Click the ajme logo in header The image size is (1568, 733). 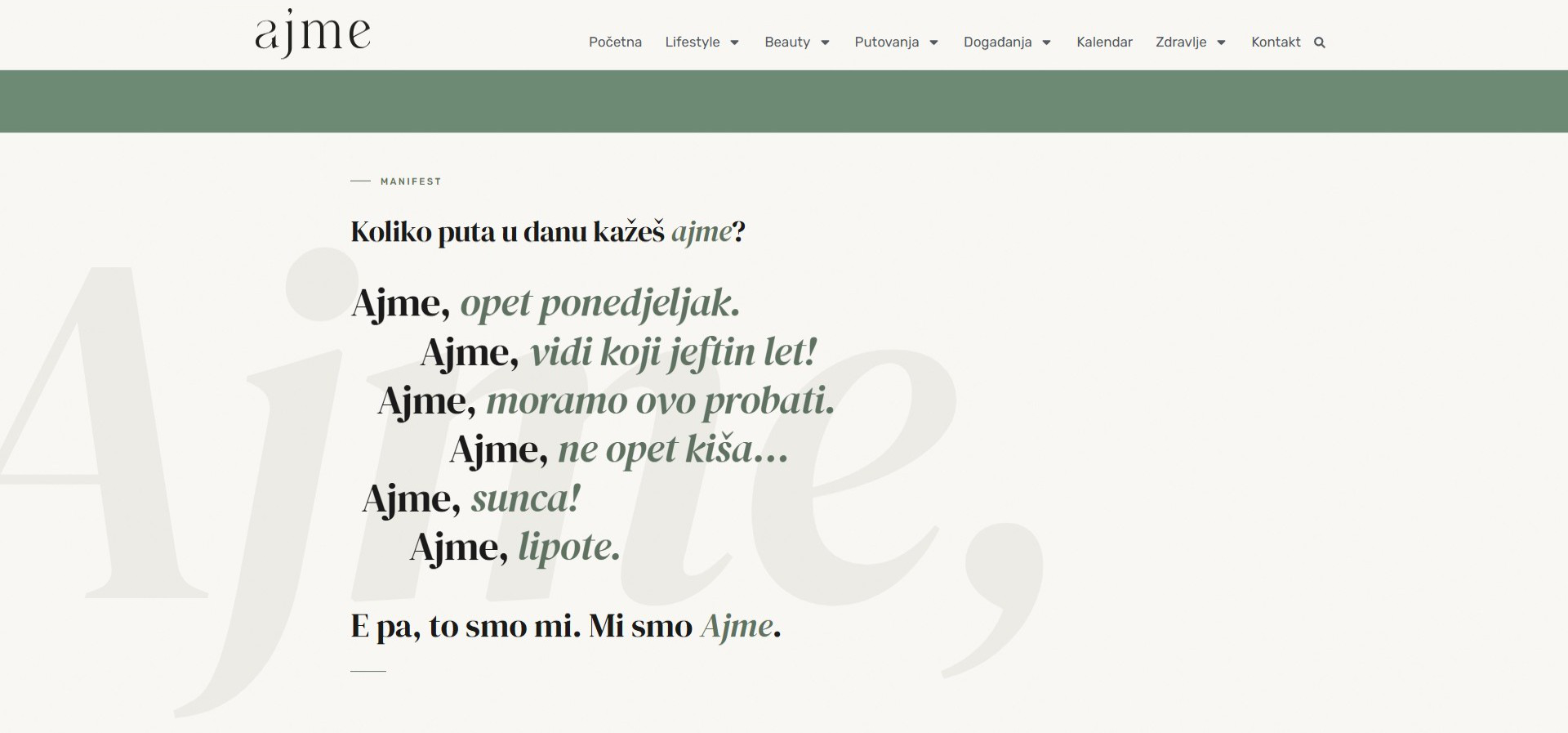313,34
